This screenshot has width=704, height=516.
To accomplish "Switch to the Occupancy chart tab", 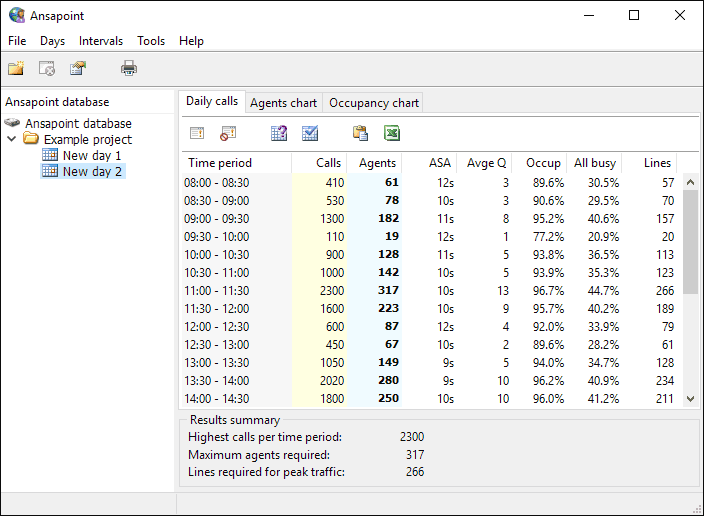I will click(374, 103).
